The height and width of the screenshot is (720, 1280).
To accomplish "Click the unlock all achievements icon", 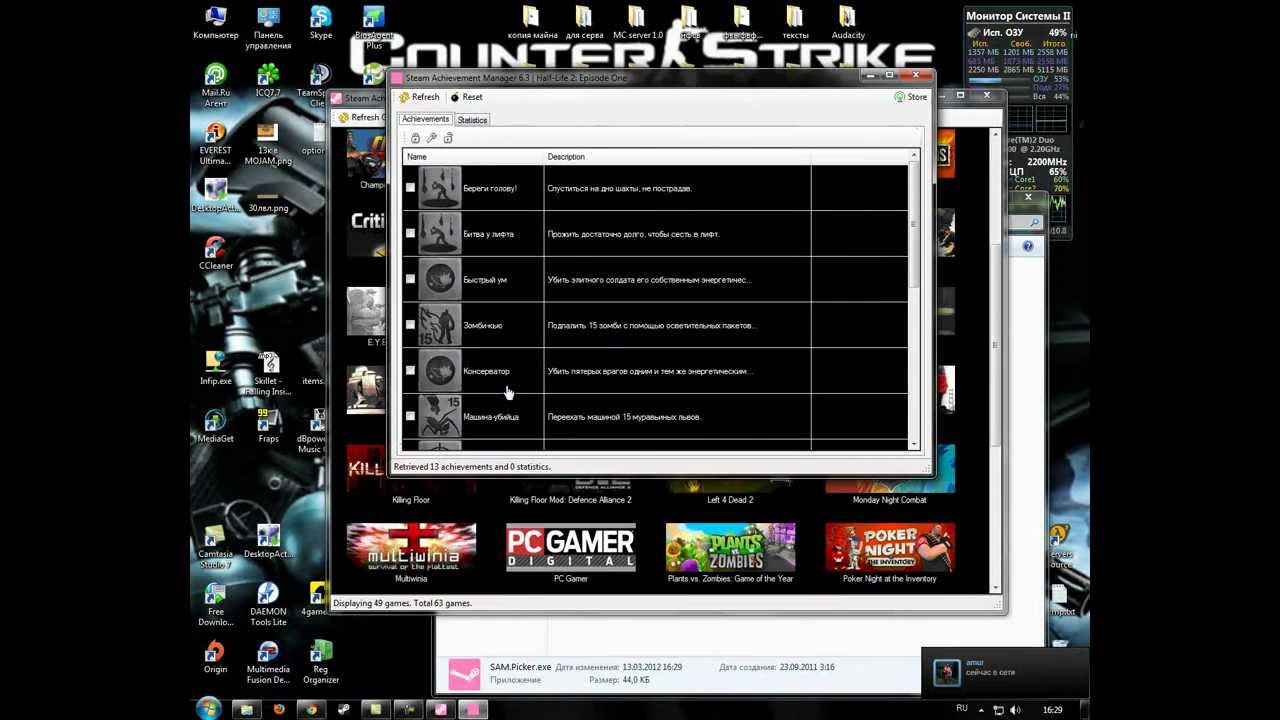I will tap(448, 138).
